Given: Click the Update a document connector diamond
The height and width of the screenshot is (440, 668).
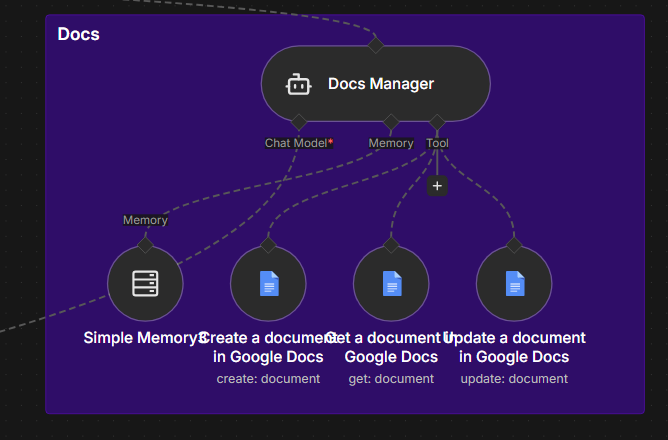Looking at the screenshot, I should [514, 245].
